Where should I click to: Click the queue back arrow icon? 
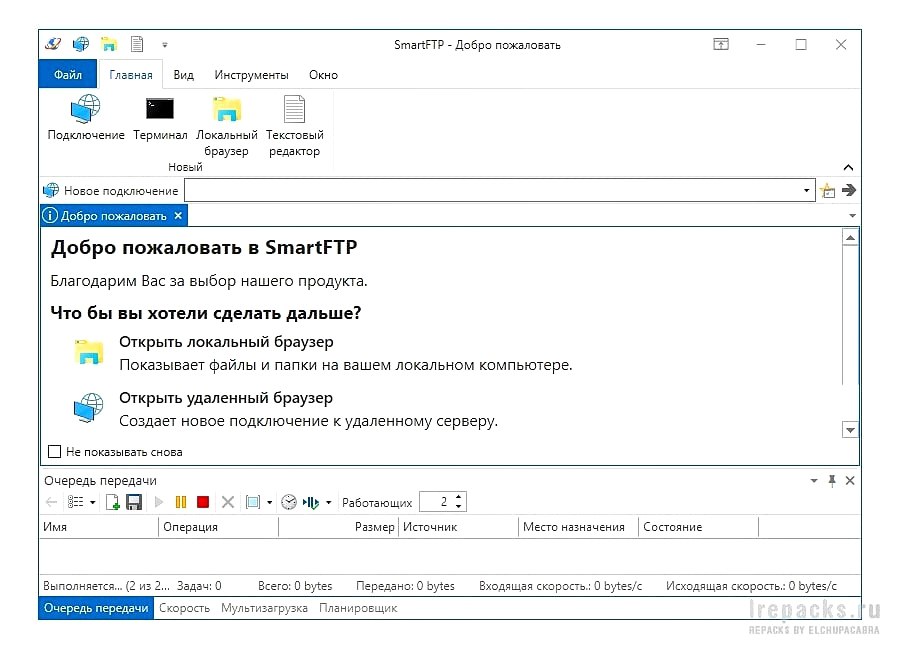click(51, 502)
